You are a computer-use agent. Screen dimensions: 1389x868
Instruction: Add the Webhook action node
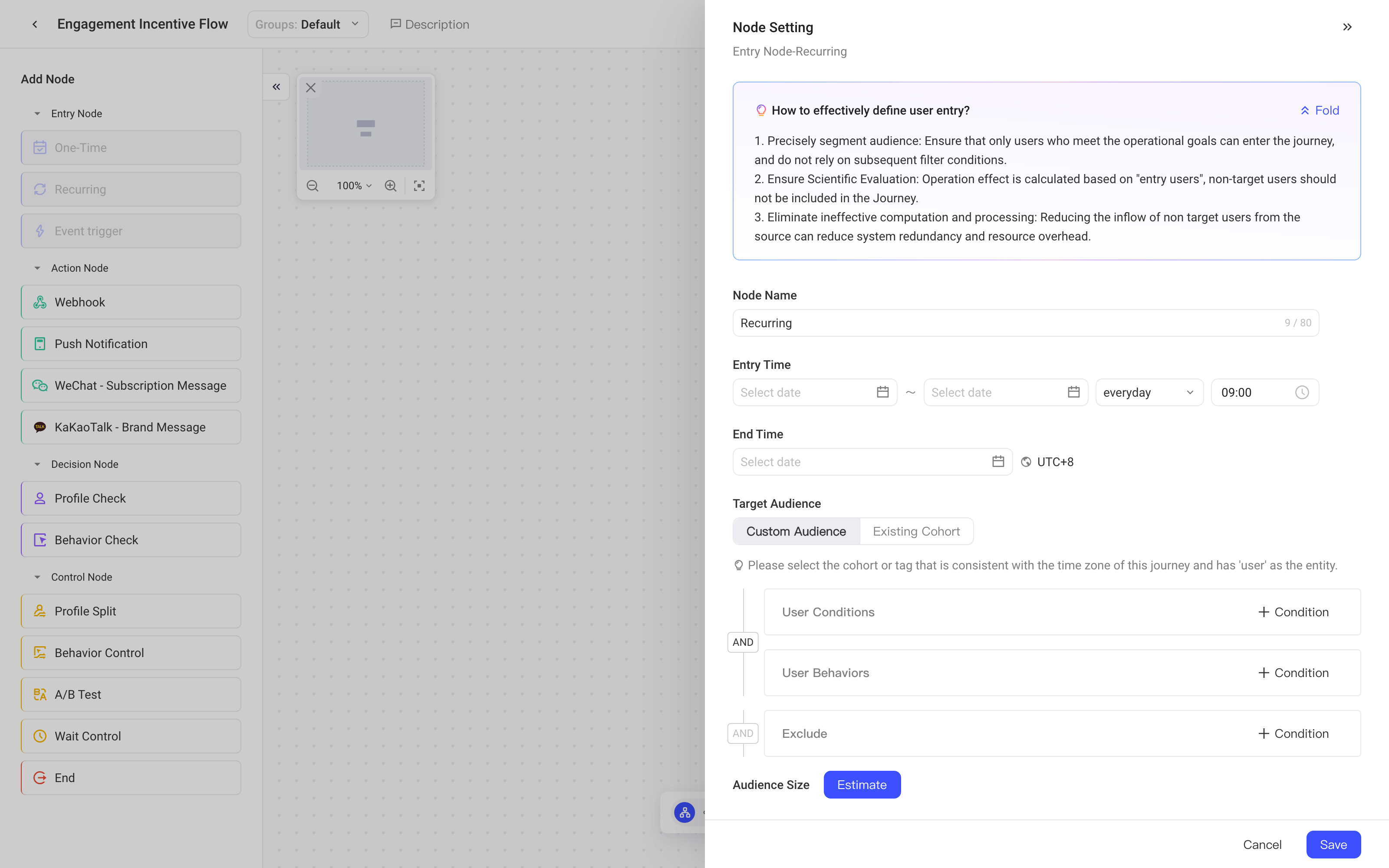tap(131, 302)
